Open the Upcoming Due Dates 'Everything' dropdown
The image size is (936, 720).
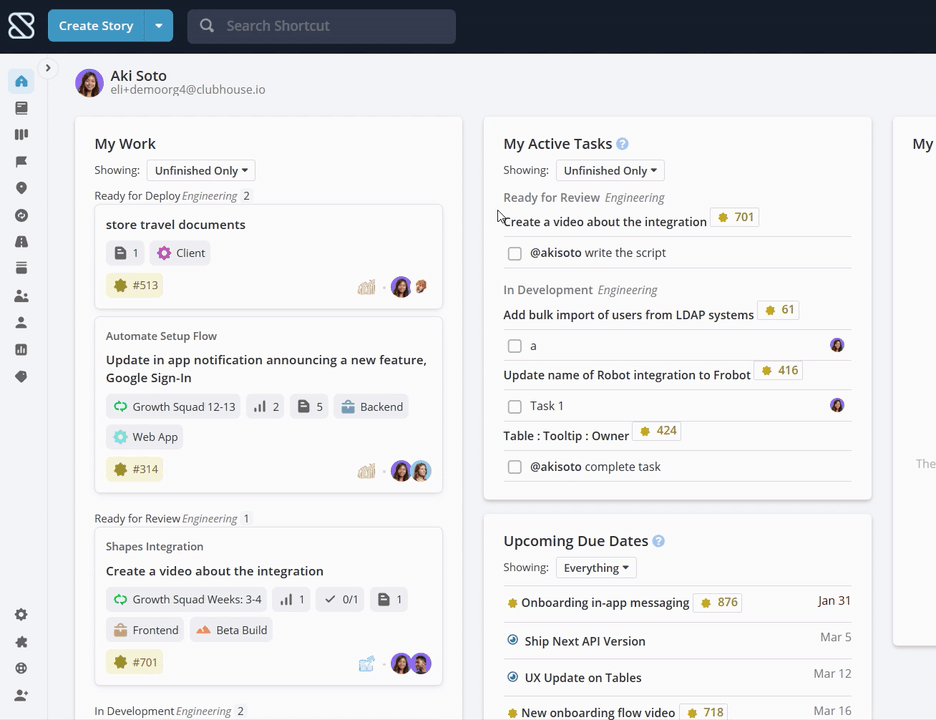[596, 568]
